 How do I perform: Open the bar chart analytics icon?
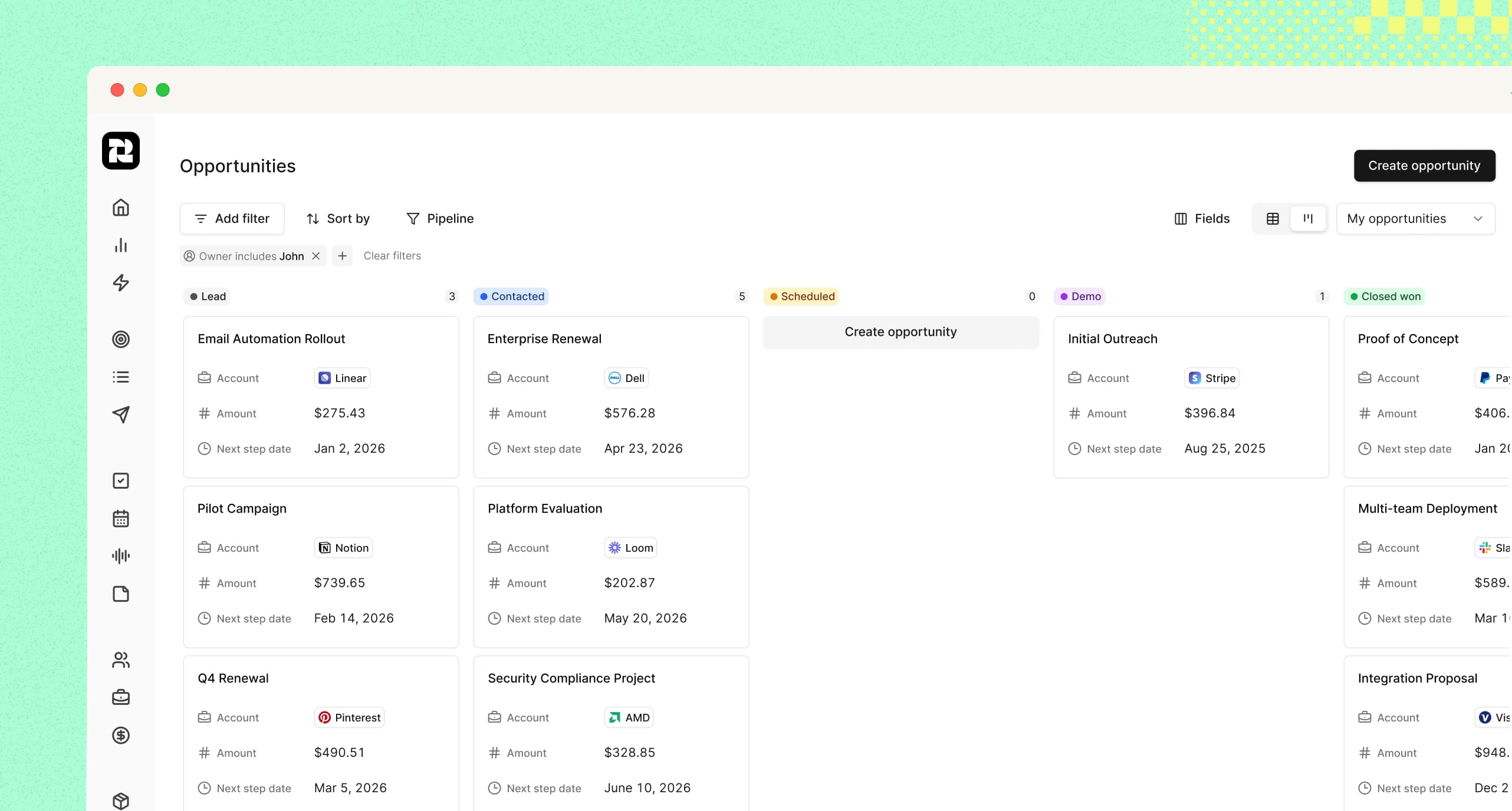coord(121,245)
